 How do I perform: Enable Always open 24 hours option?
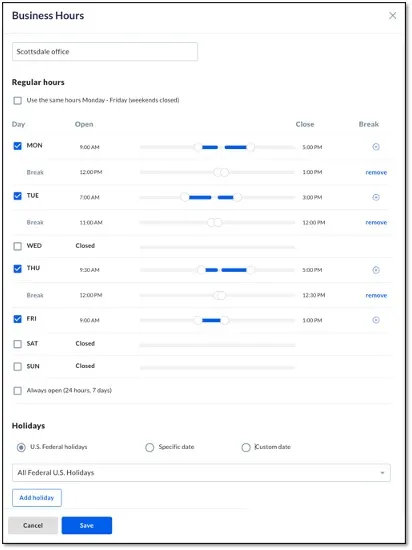18,390
